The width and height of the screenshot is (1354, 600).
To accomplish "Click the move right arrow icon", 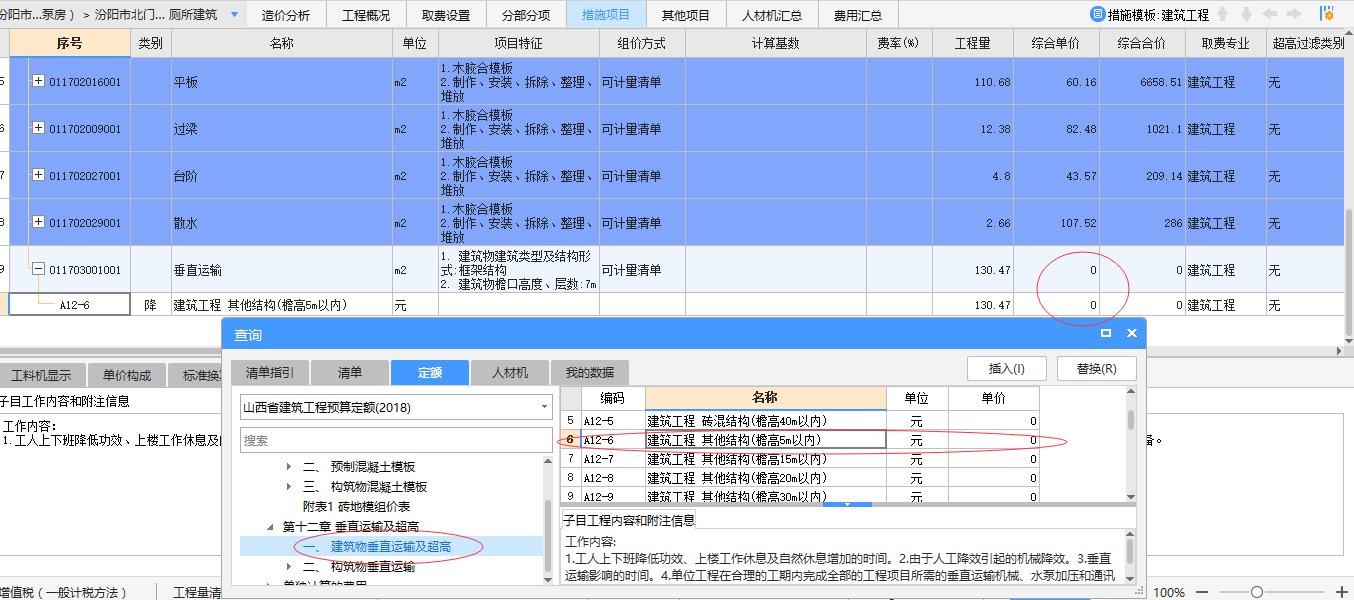I will (x=1296, y=15).
